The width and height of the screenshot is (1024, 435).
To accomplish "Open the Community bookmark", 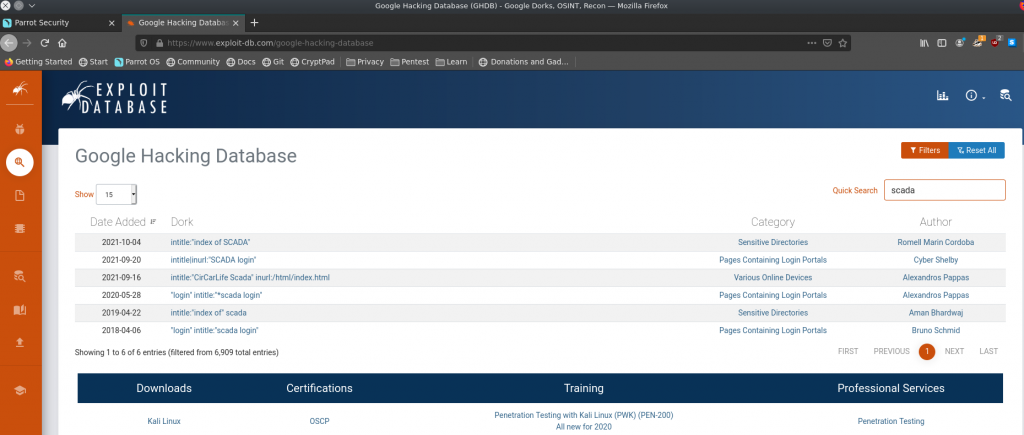I will [193, 62].
